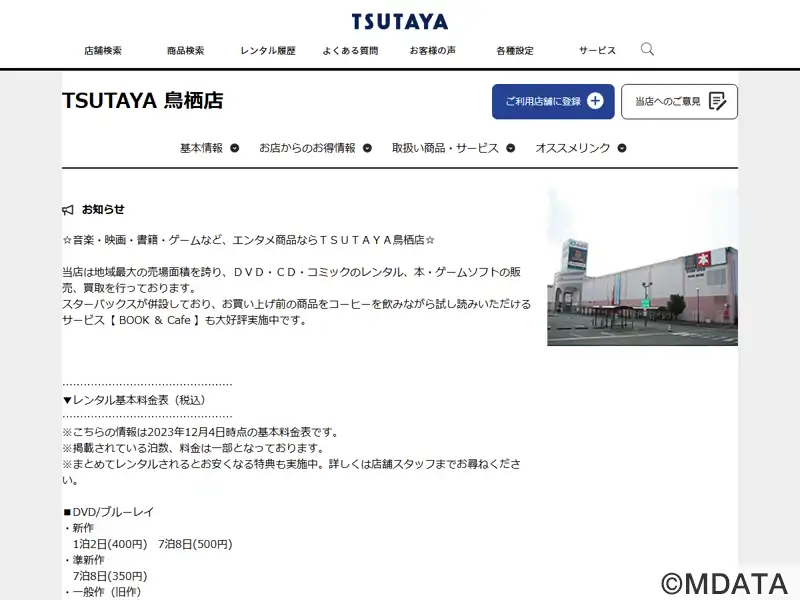The height and width of the screenshot is (600, 800).
Task: Jump to お店からのお得情報 link
Action: [x=307, y=148]
